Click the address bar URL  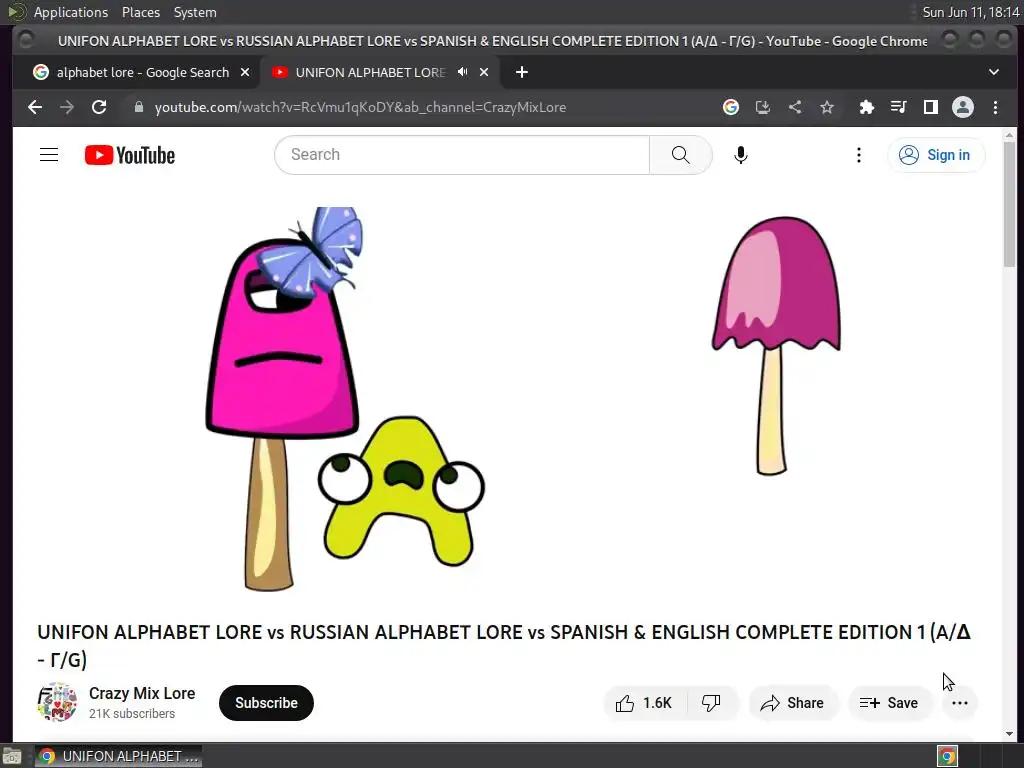tap(360, 107)
